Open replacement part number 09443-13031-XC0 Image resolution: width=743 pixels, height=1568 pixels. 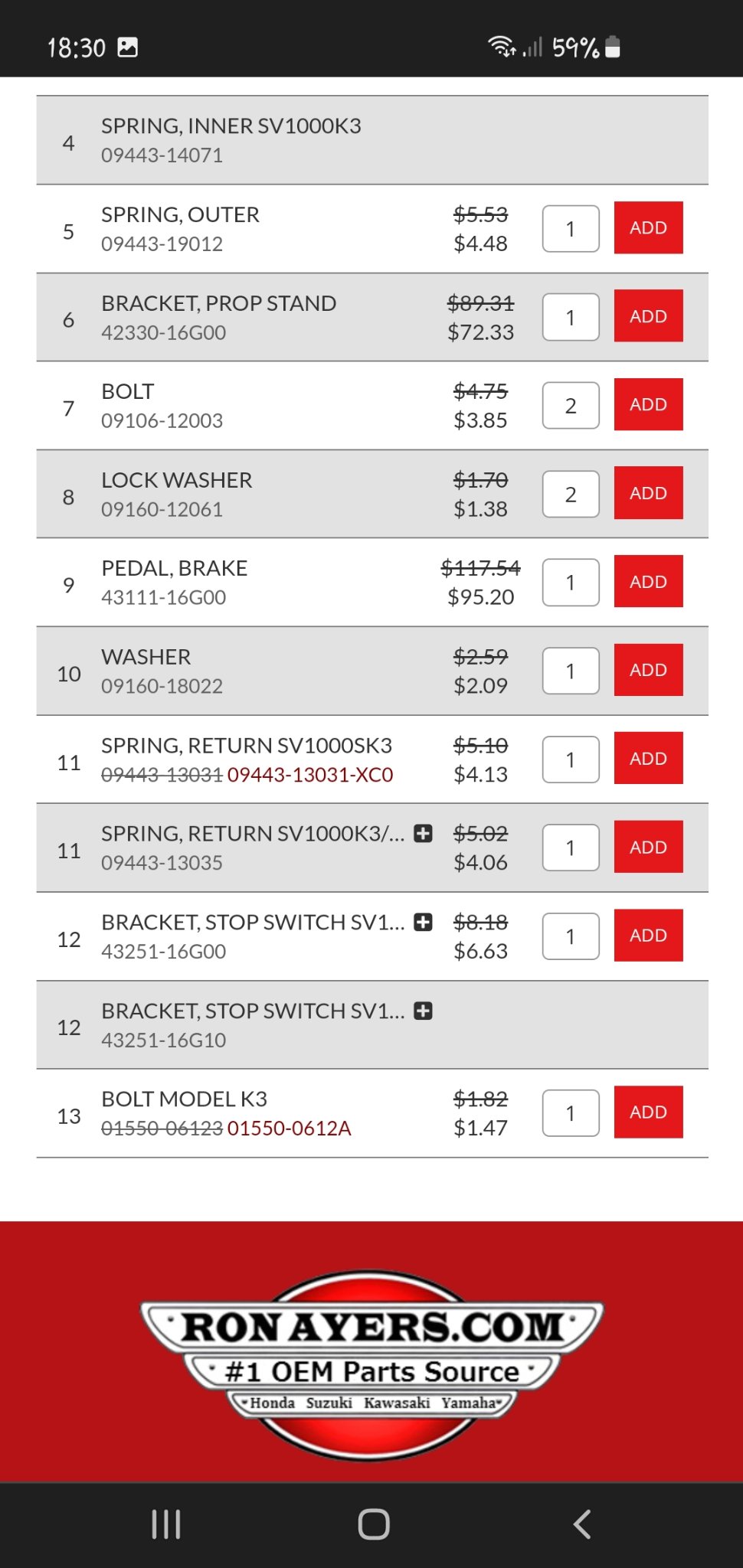[x=310, y=775]
